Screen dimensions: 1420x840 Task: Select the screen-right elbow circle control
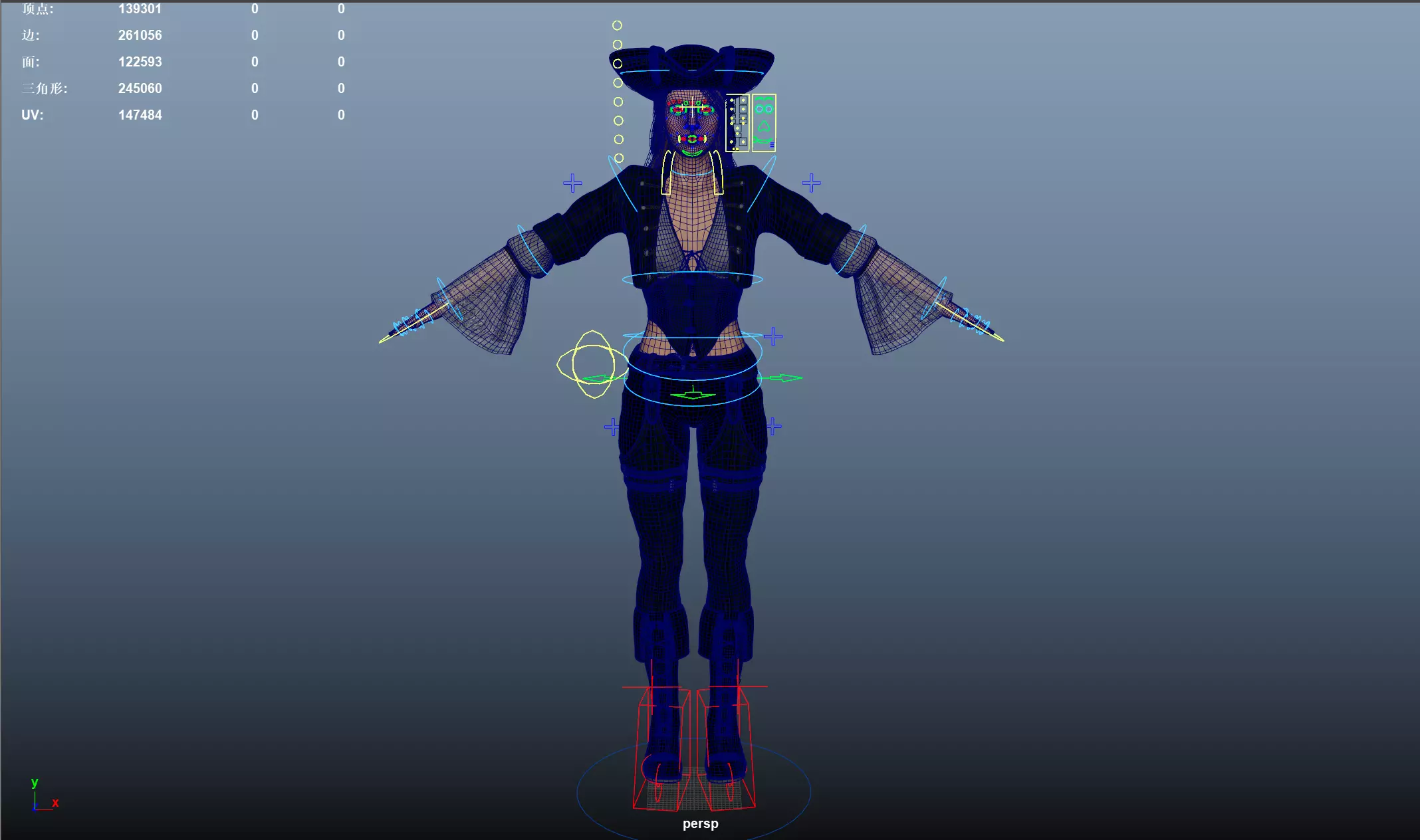[x=852, y=251]
